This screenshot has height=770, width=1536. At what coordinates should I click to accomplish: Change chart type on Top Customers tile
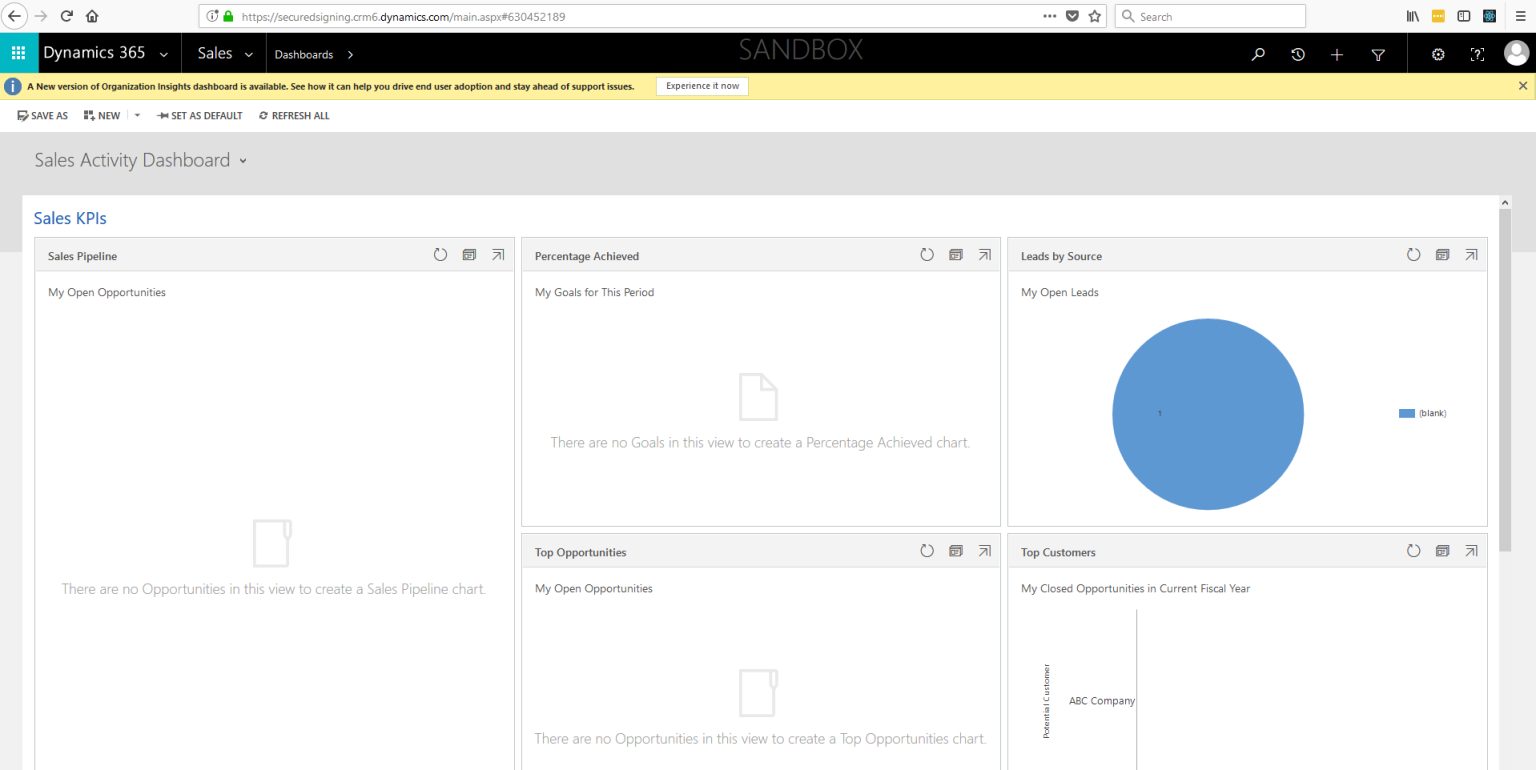click(x=1442, y=550)
